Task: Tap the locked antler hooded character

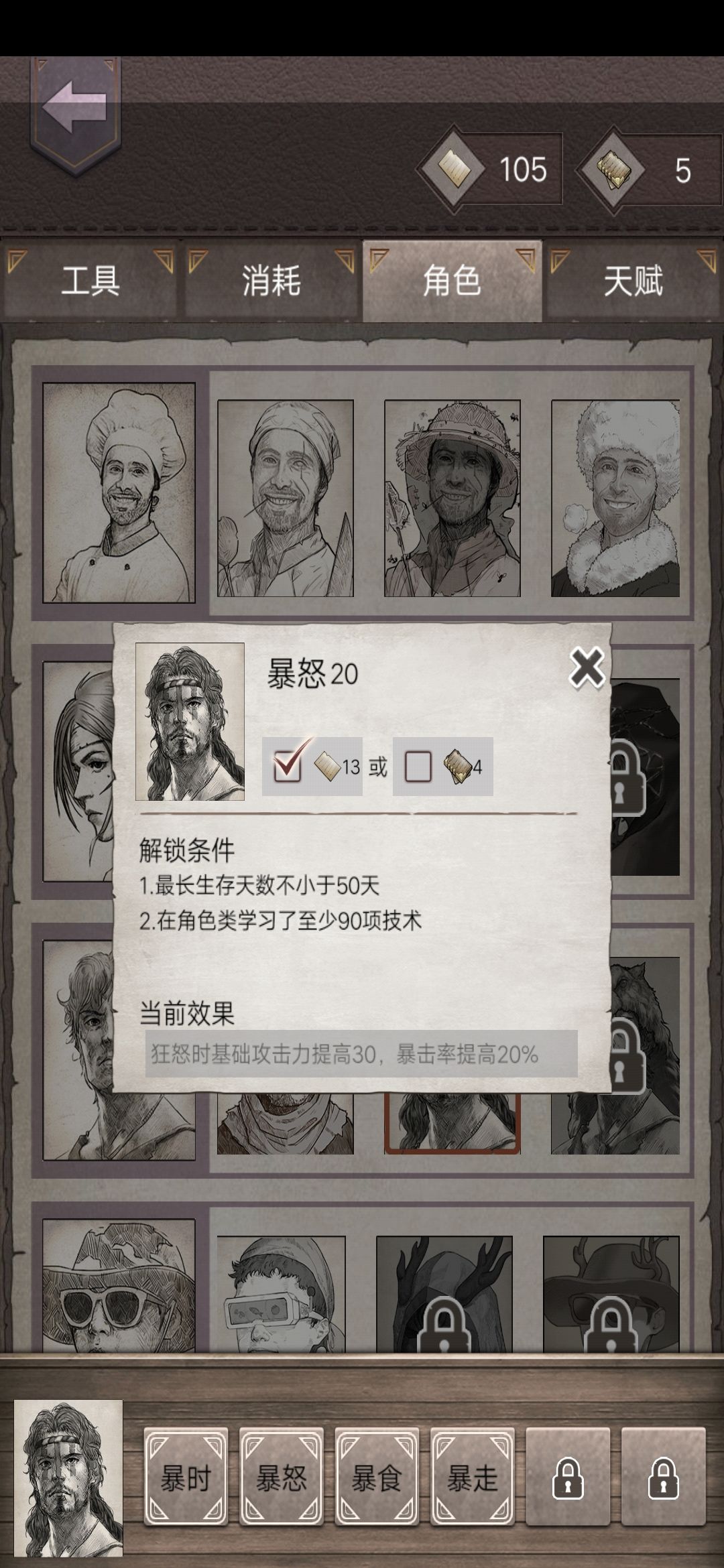Action: [x=444, y=1293]
